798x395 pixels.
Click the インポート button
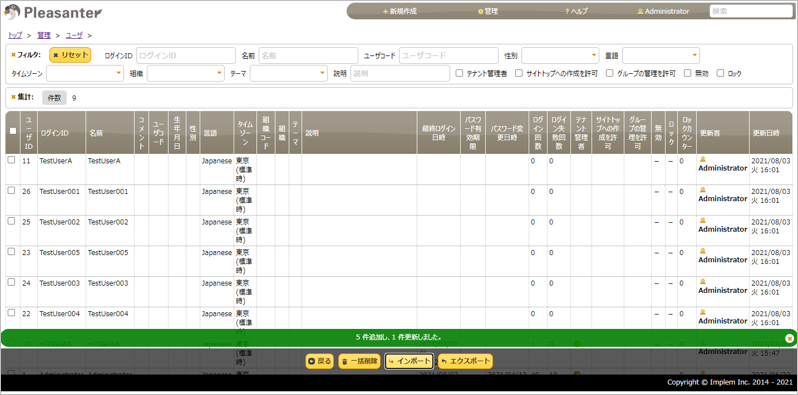click(x=409, y=361)
